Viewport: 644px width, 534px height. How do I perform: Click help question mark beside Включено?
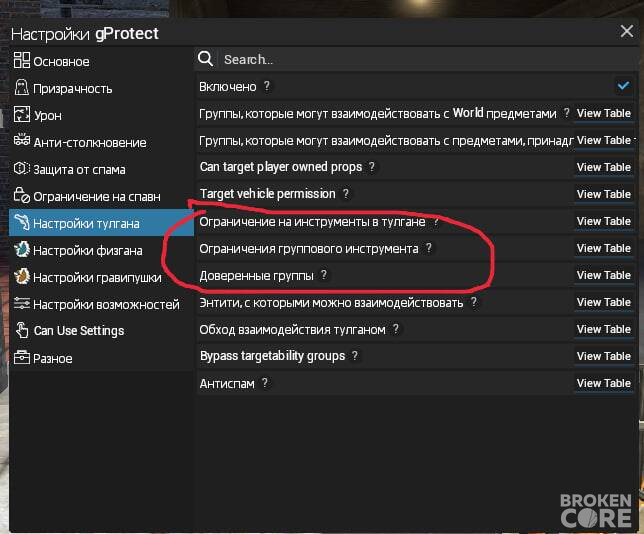pyautogui.click(x=267, y=86)
